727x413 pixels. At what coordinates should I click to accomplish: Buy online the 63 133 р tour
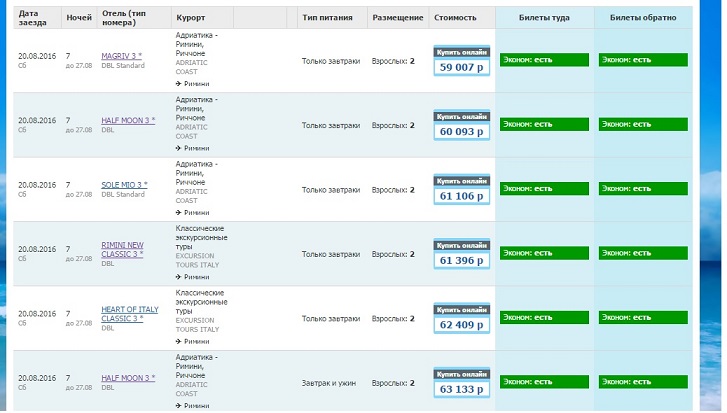[461, 383]
